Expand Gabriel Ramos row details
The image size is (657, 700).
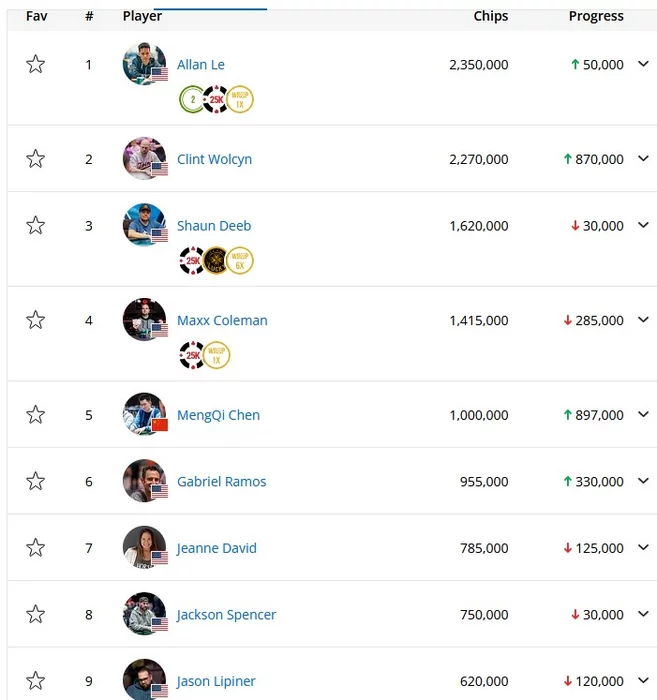[643, 481]
